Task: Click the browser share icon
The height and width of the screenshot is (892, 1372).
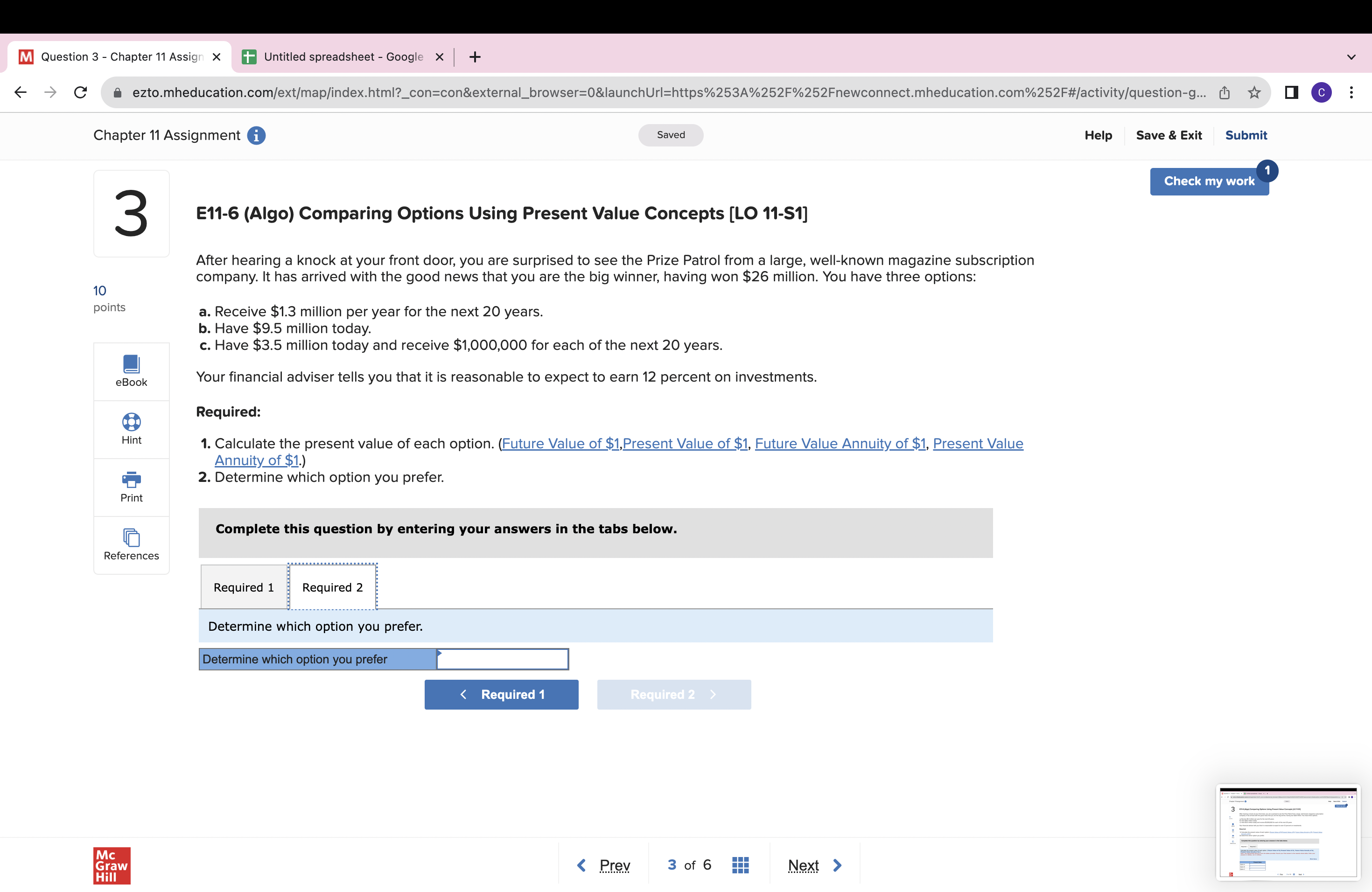Action: pyautogui.click(x=1225, y=93)
